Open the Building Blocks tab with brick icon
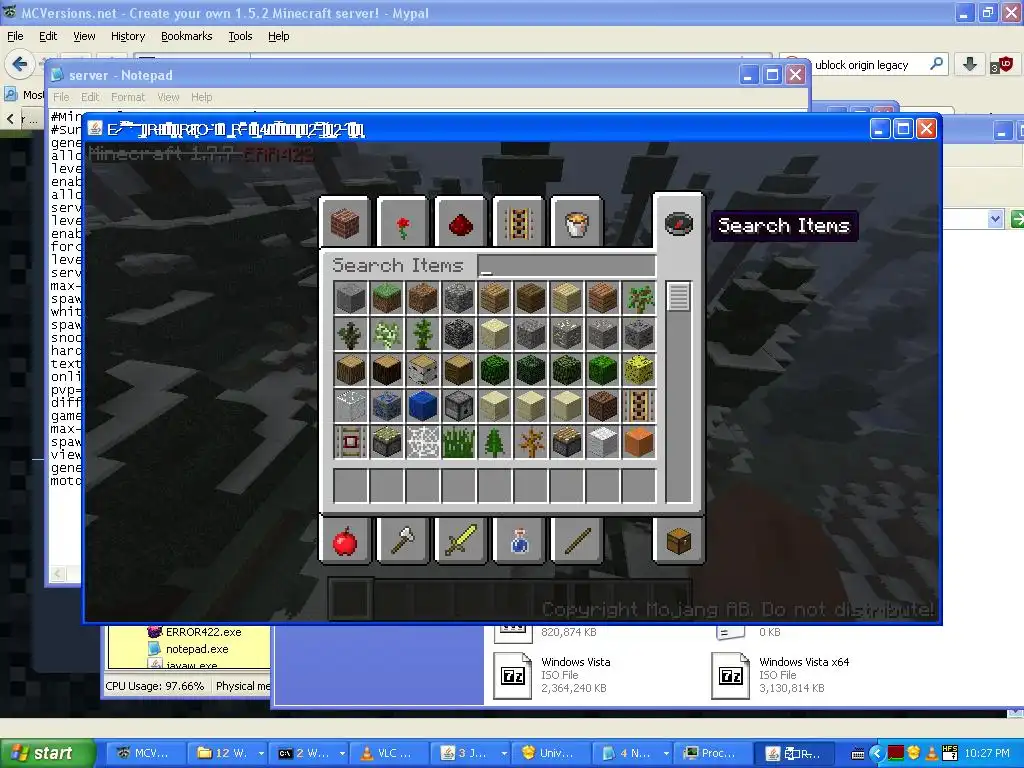 (x=345, y=222)
